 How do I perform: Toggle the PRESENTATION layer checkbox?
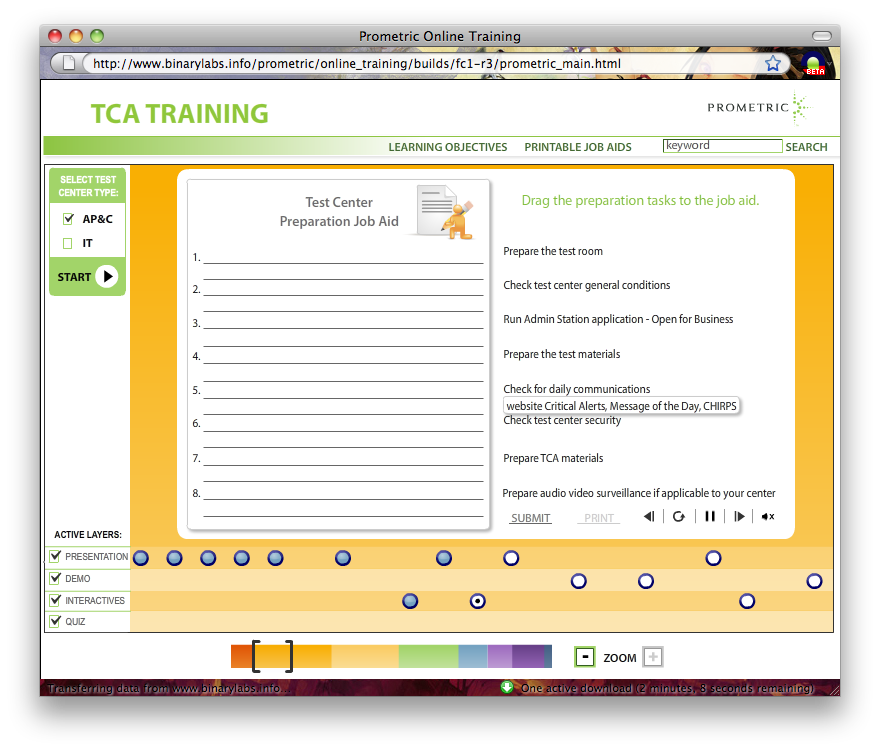point(56,556)
